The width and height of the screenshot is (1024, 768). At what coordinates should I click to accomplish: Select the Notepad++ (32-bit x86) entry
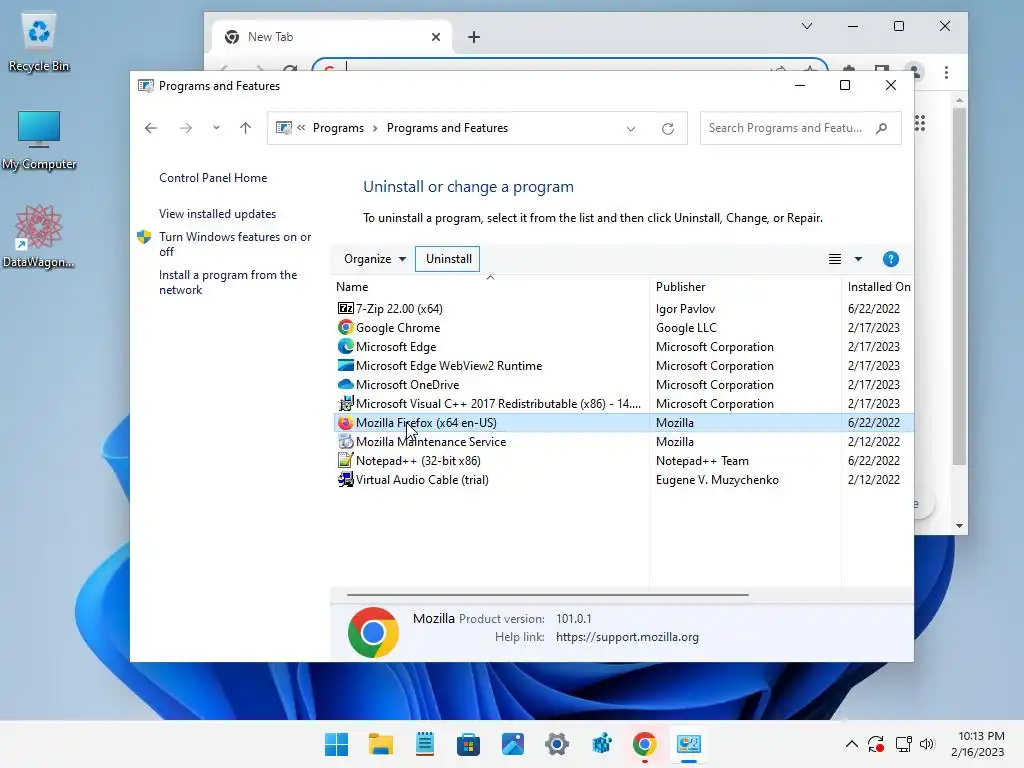(418, 460)
